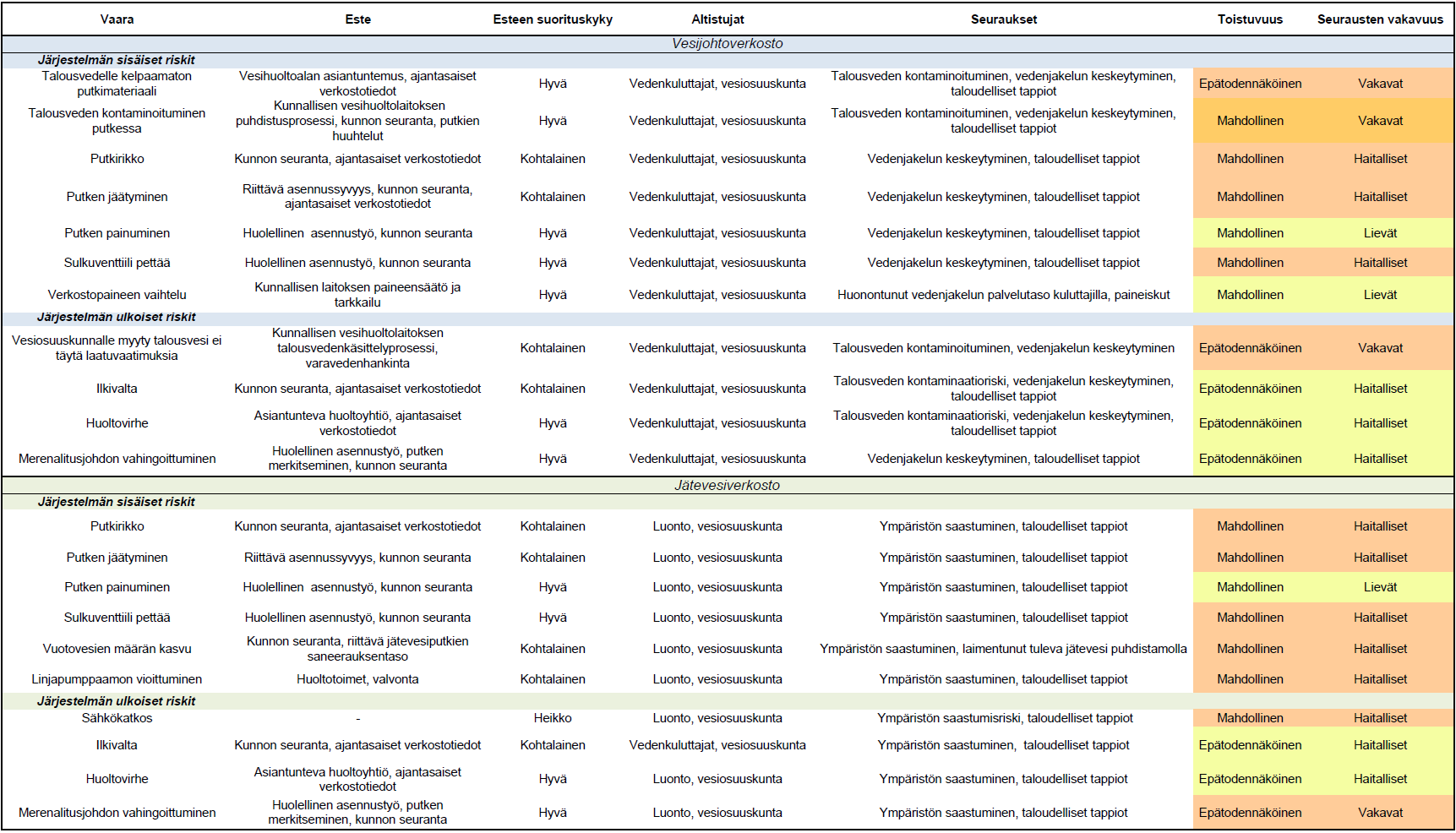Select 'Järjestelmän sisäiset riskit' under Vesijohtoverkosto
The height and width of the screenshot is (833, 1456).
point(116,60)
